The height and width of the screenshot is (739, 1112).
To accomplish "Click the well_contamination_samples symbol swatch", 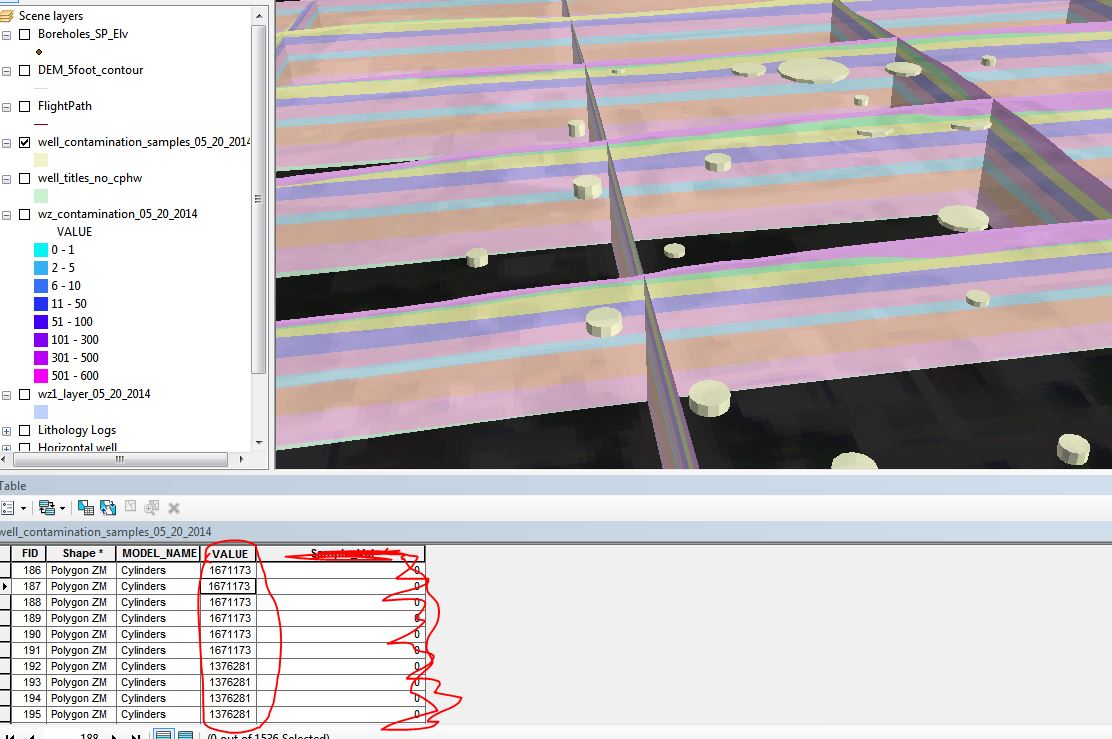I will [41, 160].
